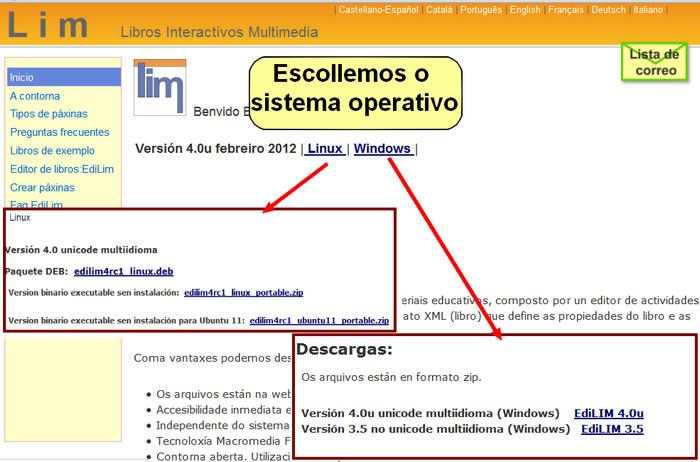Screen dimensions: 700x462
Task: Open the Lista de correo envelope
Action: click(653, 62)
